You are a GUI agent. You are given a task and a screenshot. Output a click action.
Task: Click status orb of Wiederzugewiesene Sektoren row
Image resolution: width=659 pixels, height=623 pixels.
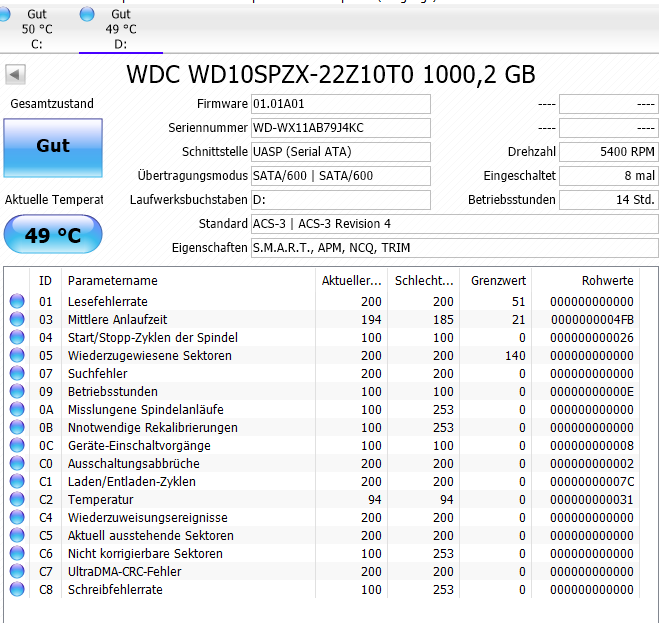(x=17, y=356)
